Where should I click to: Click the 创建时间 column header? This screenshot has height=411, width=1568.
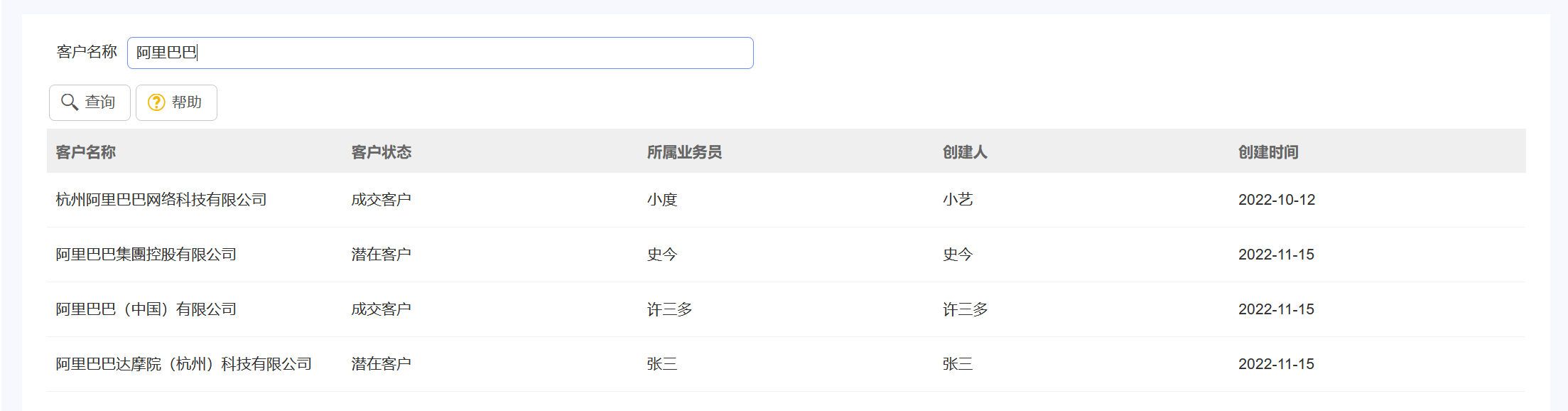coord(1267,152)
